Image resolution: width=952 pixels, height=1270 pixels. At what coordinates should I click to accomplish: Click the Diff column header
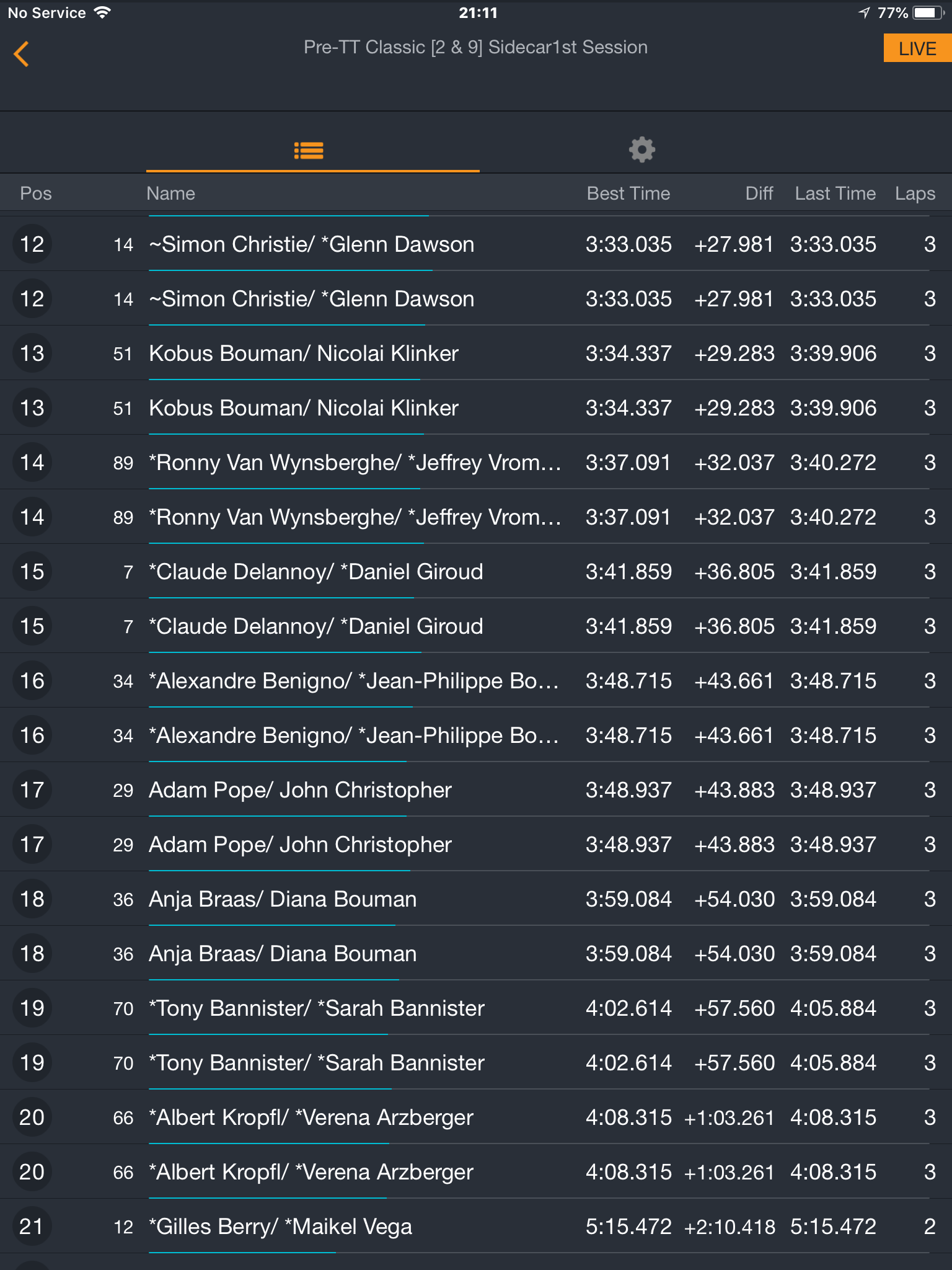pos(759,193)
